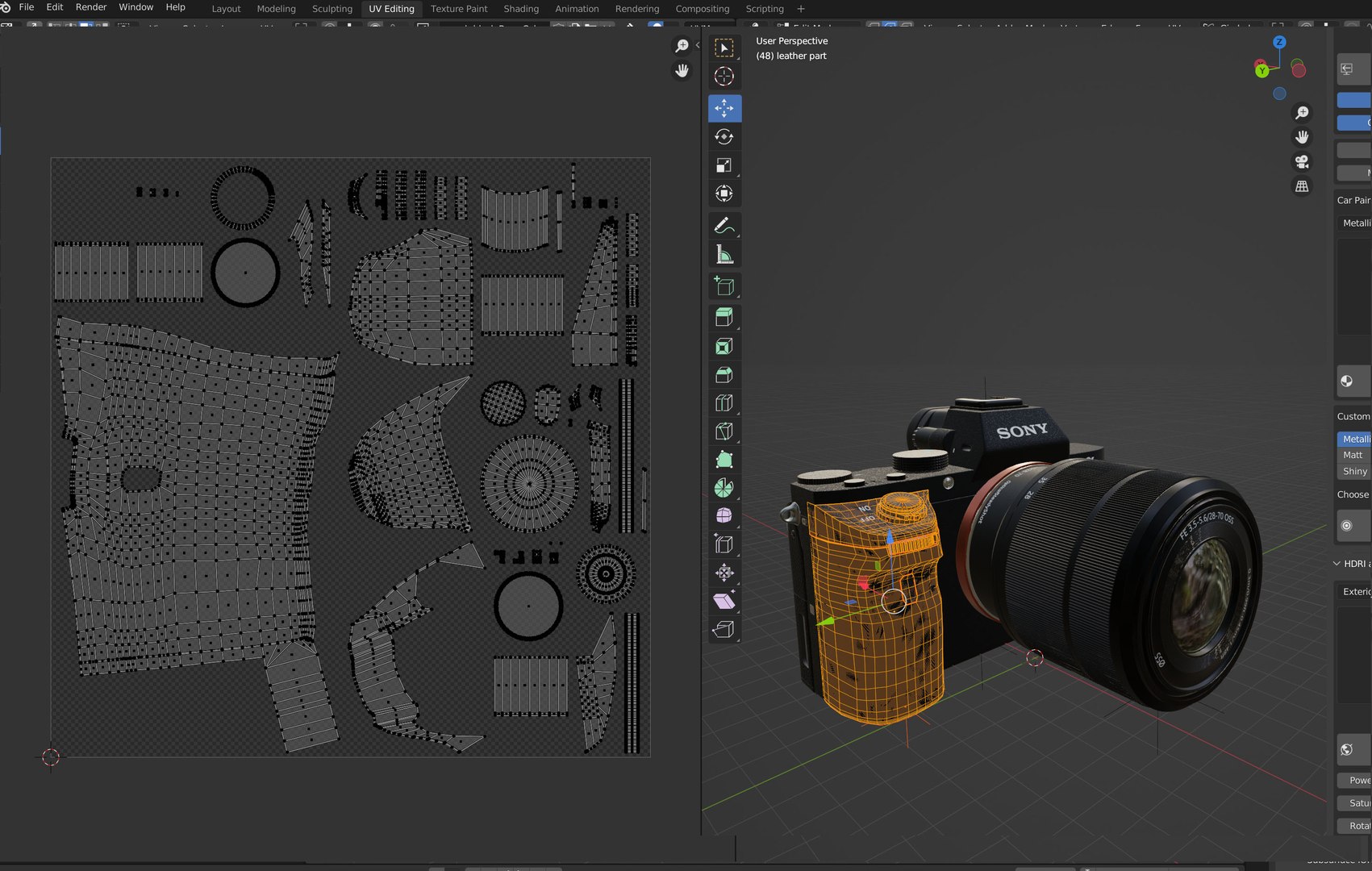Click the Rotation slider in the HDRI panel
This screenshot has width=1372, height=871.
click(1355, 826)
